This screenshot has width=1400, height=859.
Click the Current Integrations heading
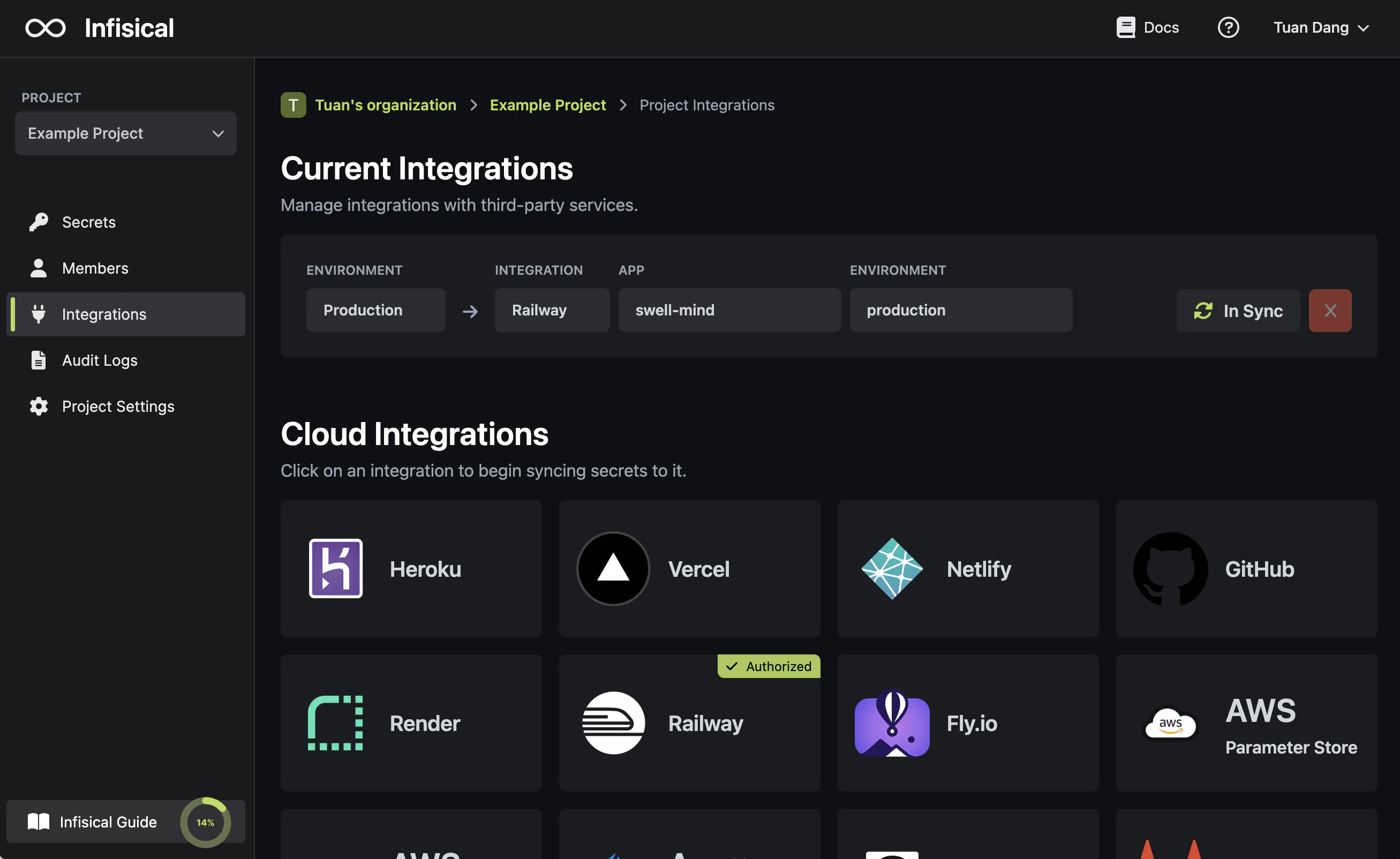click(x=427, y=169)
